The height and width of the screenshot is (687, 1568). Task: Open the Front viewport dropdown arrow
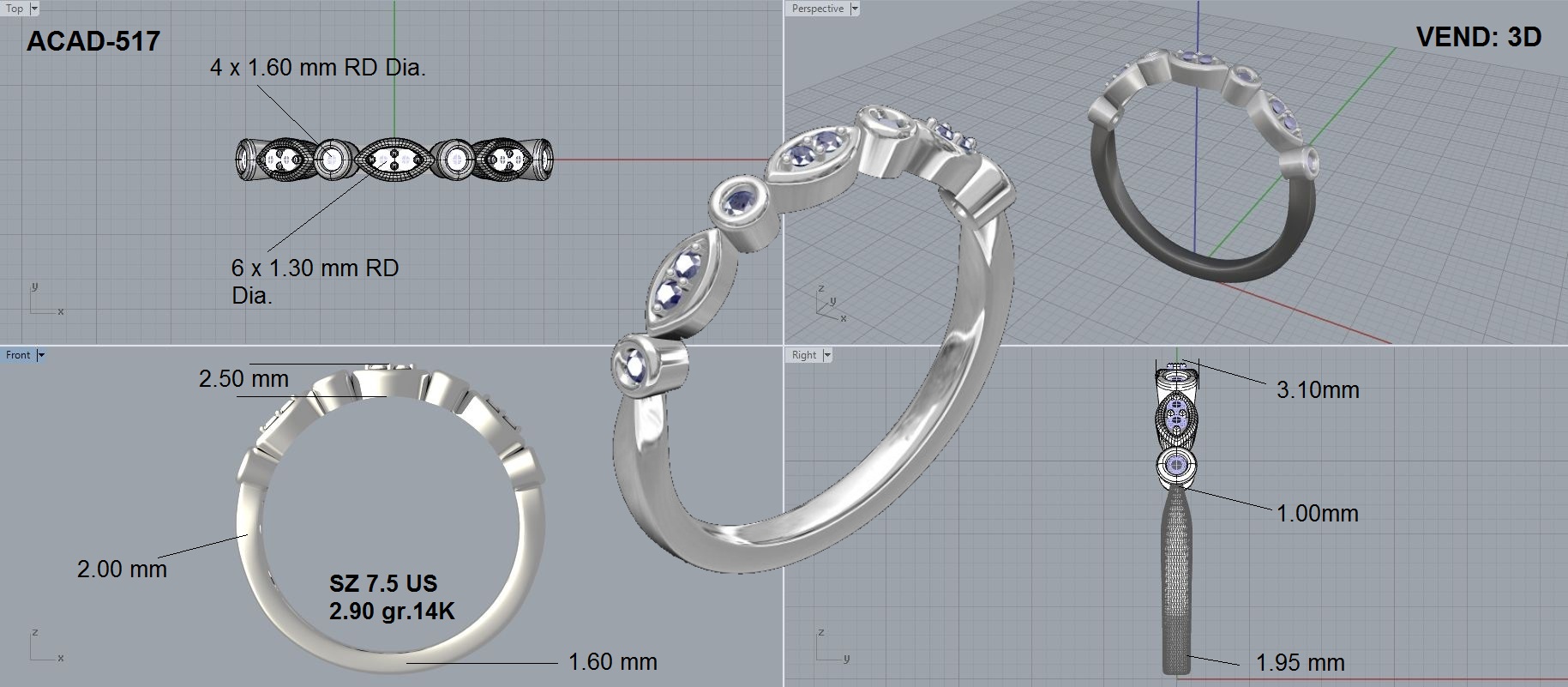tap(40, 355)
